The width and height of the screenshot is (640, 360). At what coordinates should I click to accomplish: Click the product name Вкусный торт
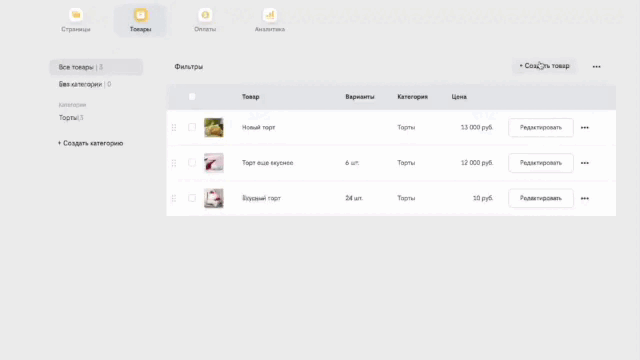[262, 198]
